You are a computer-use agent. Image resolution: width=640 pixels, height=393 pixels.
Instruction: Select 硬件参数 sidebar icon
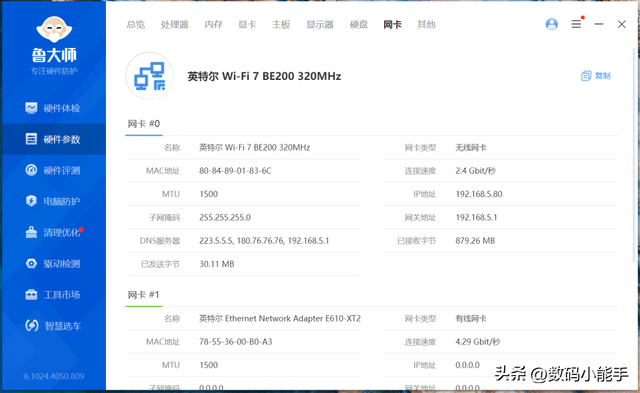pos(31,139)
